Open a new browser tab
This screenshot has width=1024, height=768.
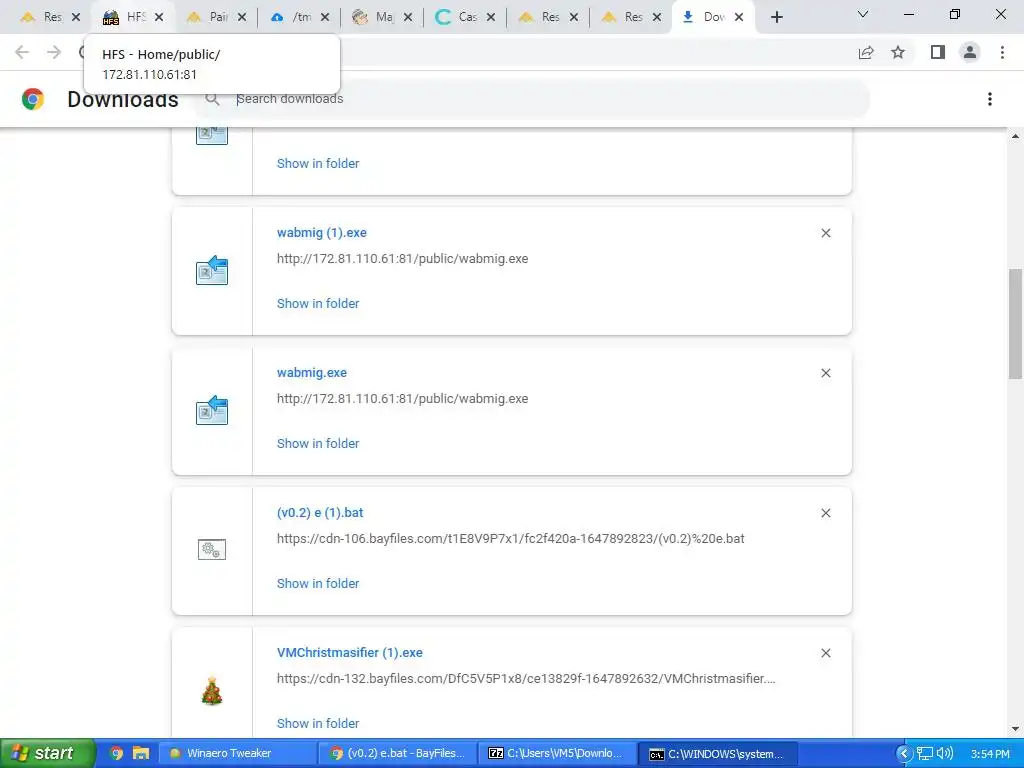click(x=776, y=17)
